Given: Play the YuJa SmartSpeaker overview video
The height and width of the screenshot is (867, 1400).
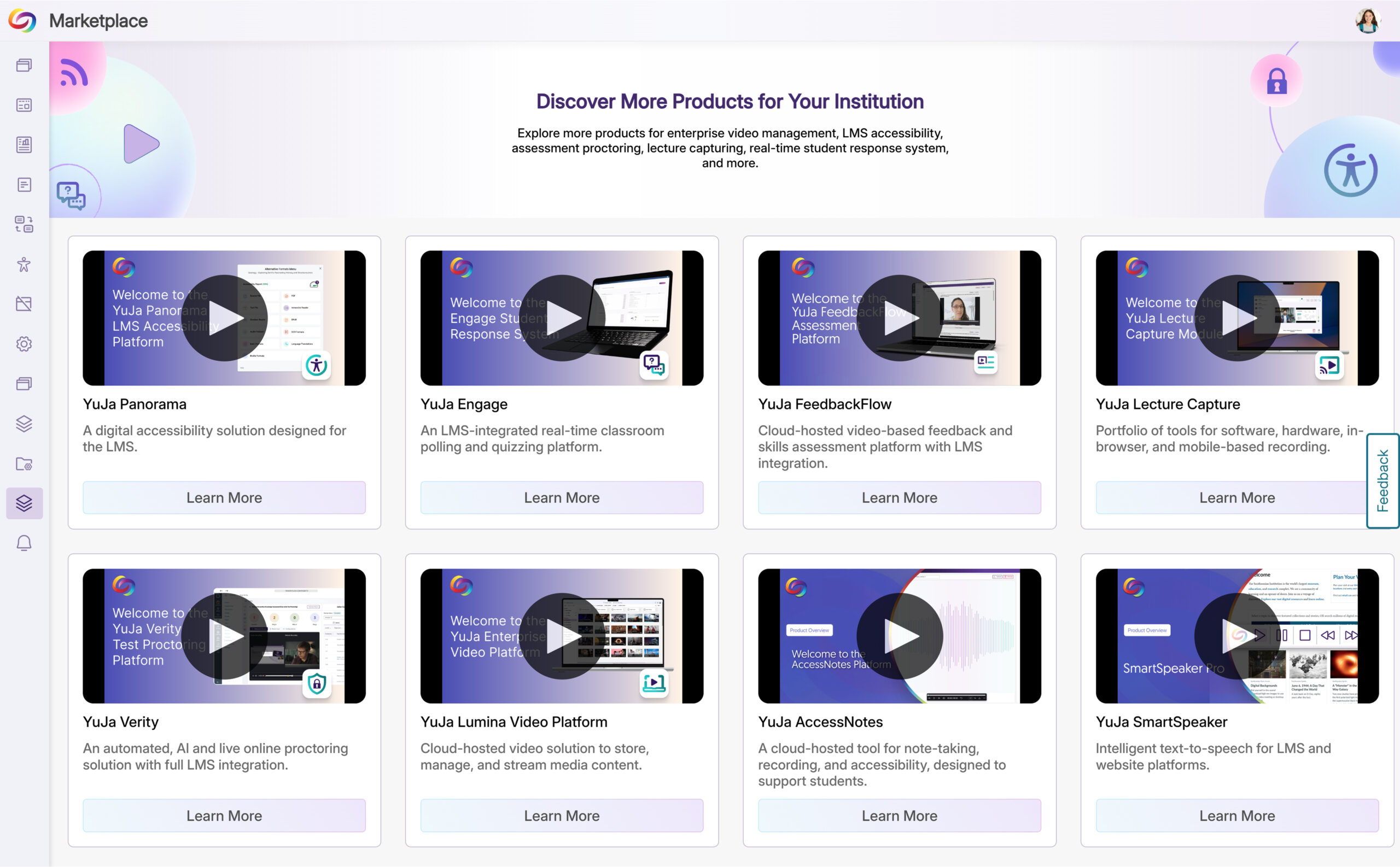Looking at the screenshot, I should point(1237,636).
